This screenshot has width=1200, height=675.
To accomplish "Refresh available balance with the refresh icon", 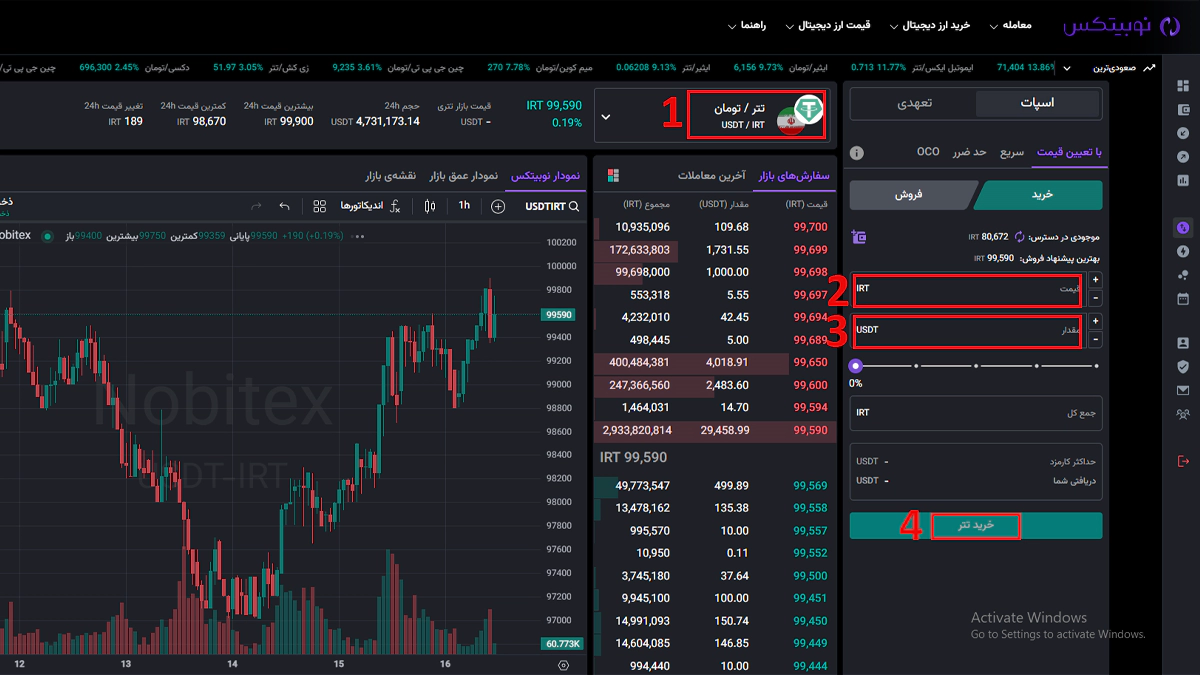I will click(1019, 237).
